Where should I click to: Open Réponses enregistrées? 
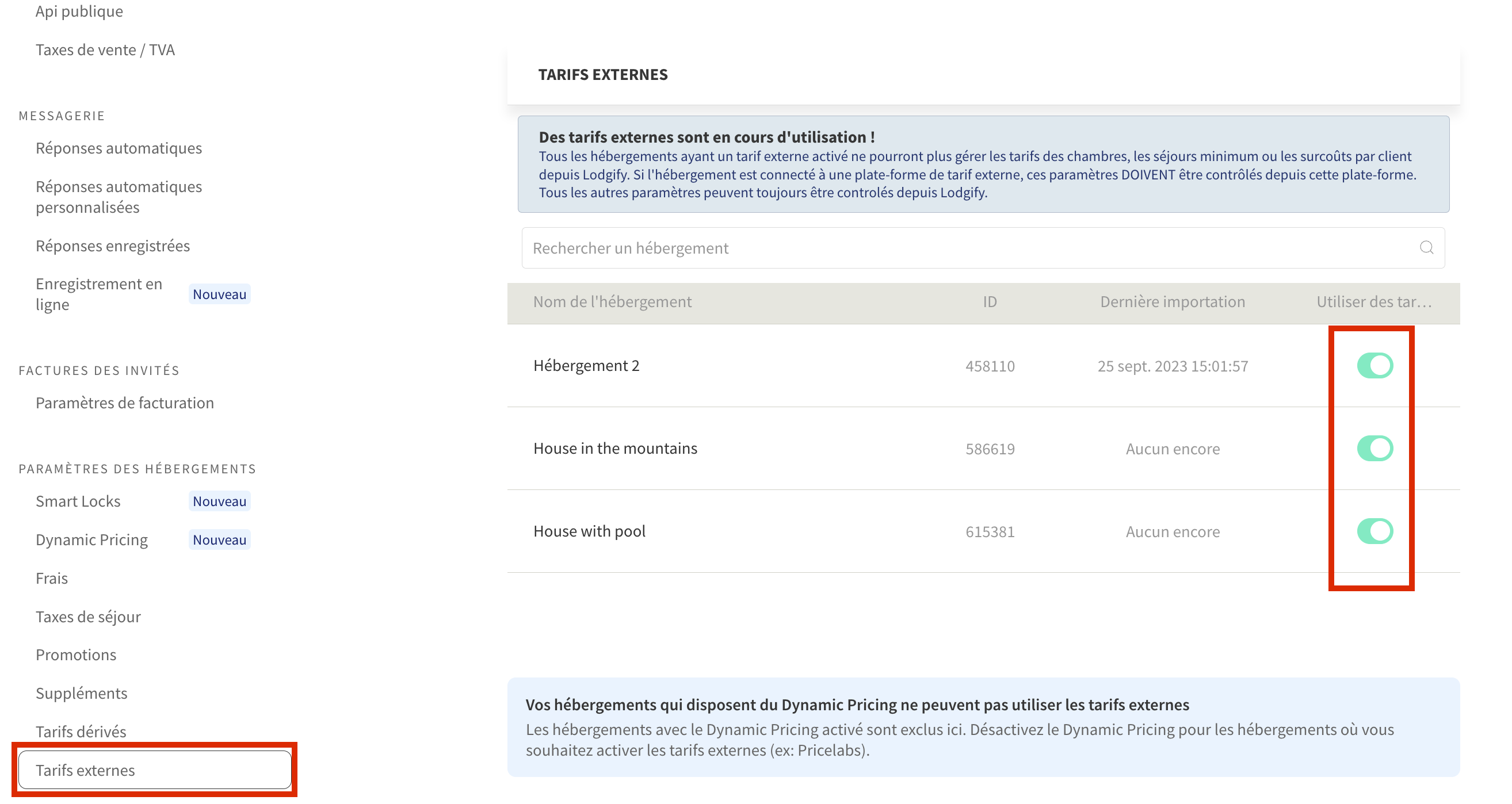pos(113,246)
